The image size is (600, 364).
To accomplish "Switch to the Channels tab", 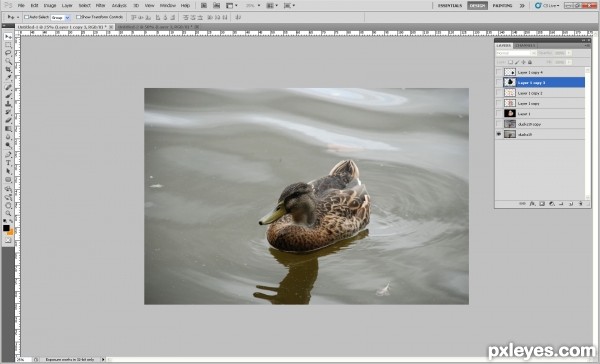I will click(524, 46).
